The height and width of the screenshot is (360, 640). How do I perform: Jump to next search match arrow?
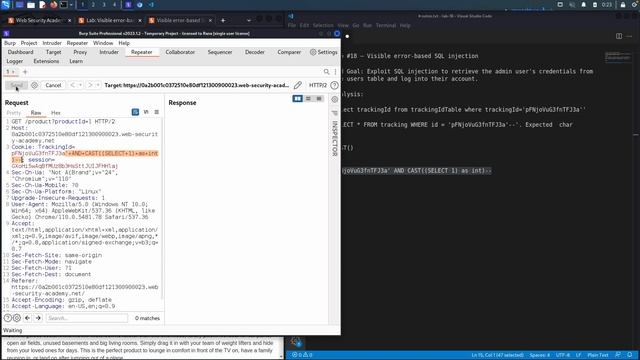point(38,318)
